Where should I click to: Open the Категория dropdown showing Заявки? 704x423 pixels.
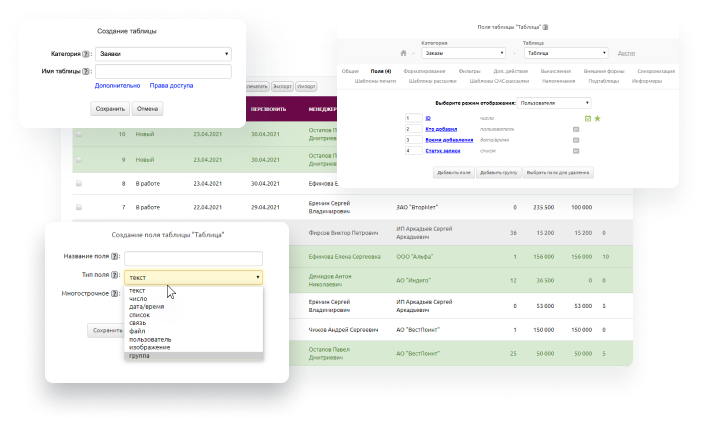tap(163, 54)
